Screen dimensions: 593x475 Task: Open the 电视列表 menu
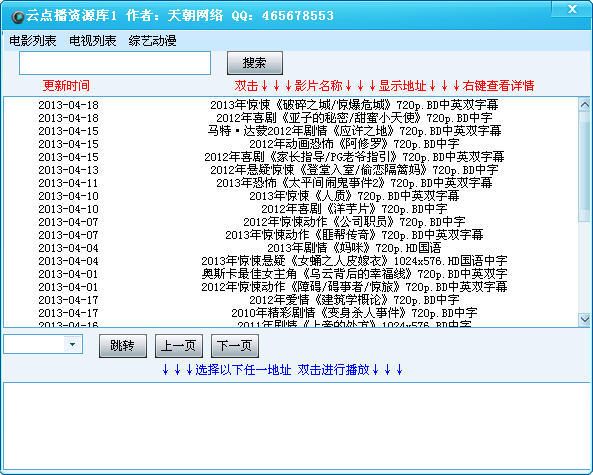[93, 40]
